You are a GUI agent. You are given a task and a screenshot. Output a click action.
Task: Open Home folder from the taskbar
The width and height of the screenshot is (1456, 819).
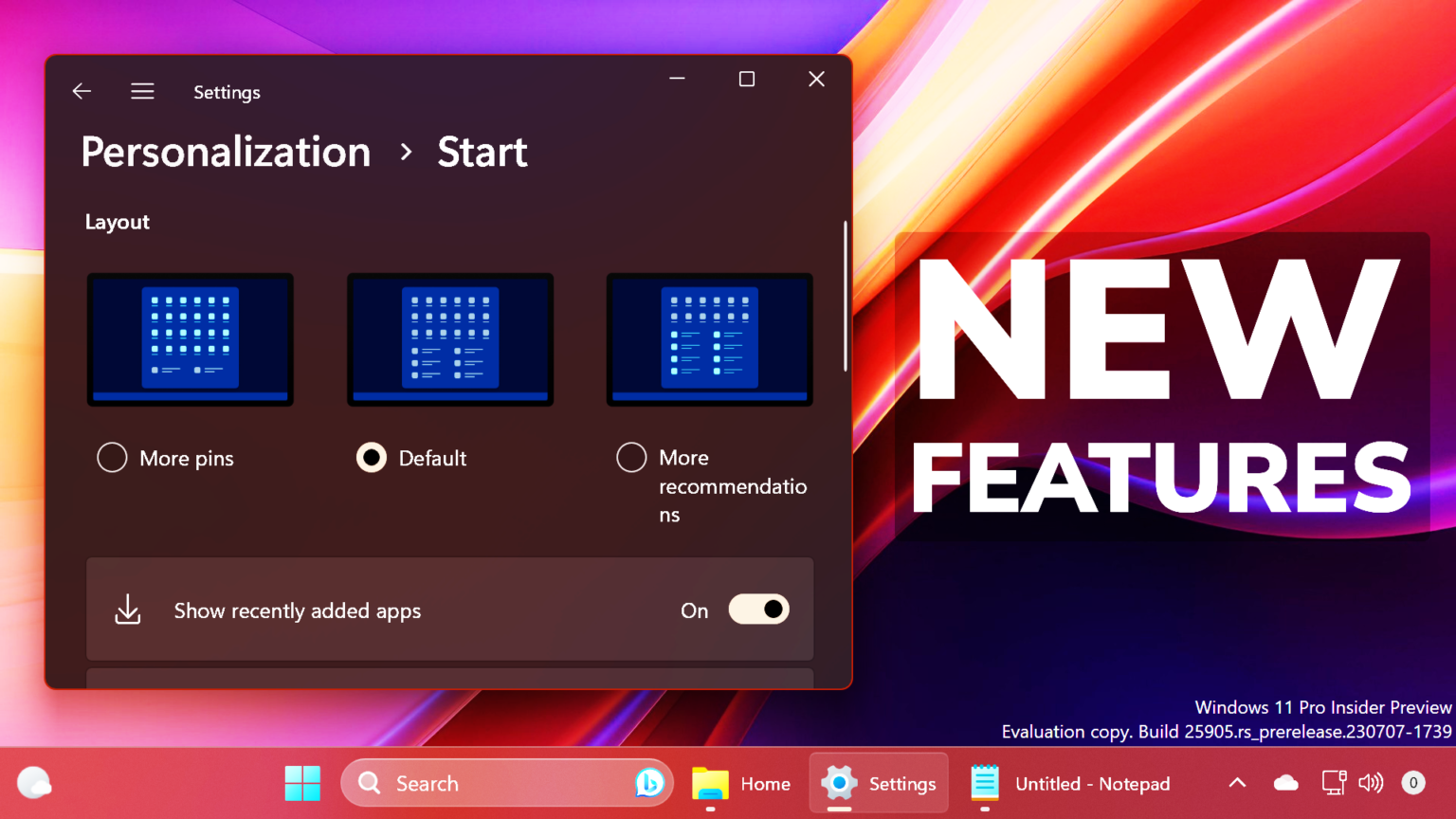pyautogui.click(x=742, y=783)
